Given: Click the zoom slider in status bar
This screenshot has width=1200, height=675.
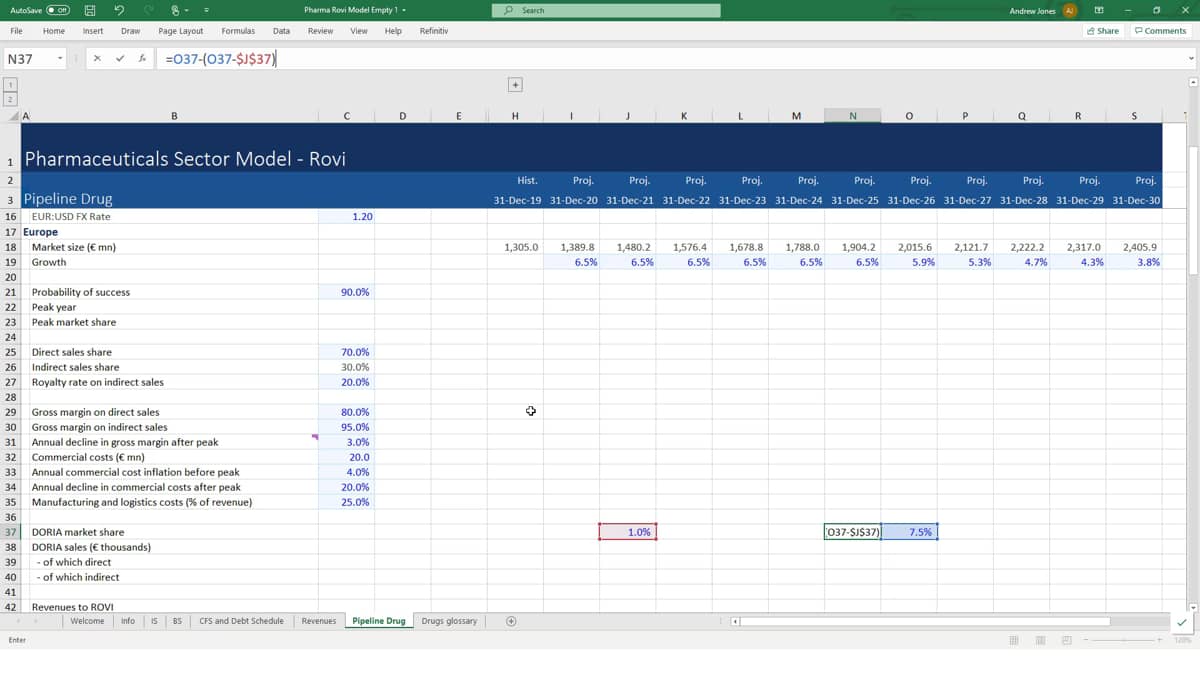Looking at the screenshot, I should tap(1125, 640).
